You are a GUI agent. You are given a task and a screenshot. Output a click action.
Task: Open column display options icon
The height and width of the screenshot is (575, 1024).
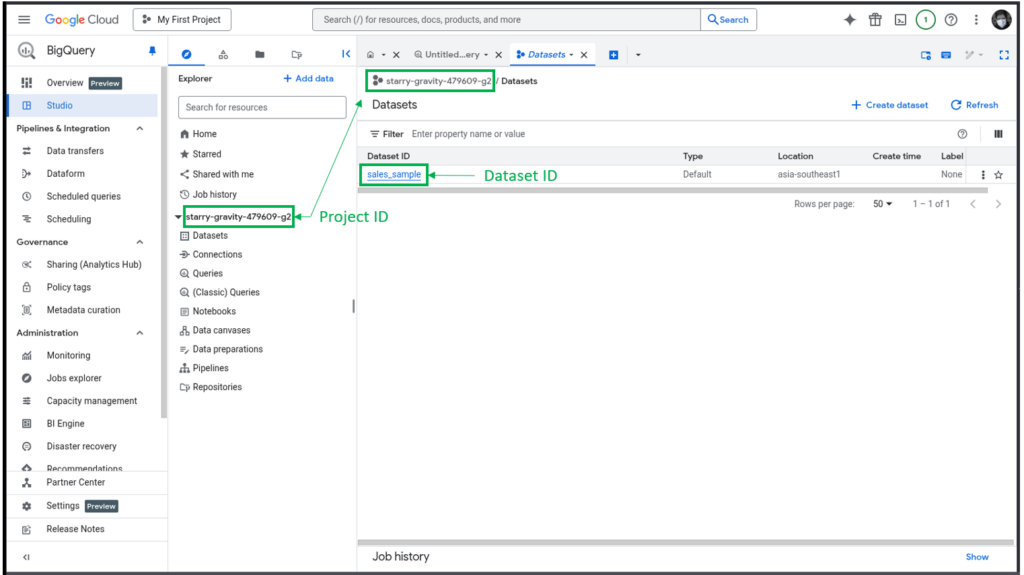tap(999, 134)
